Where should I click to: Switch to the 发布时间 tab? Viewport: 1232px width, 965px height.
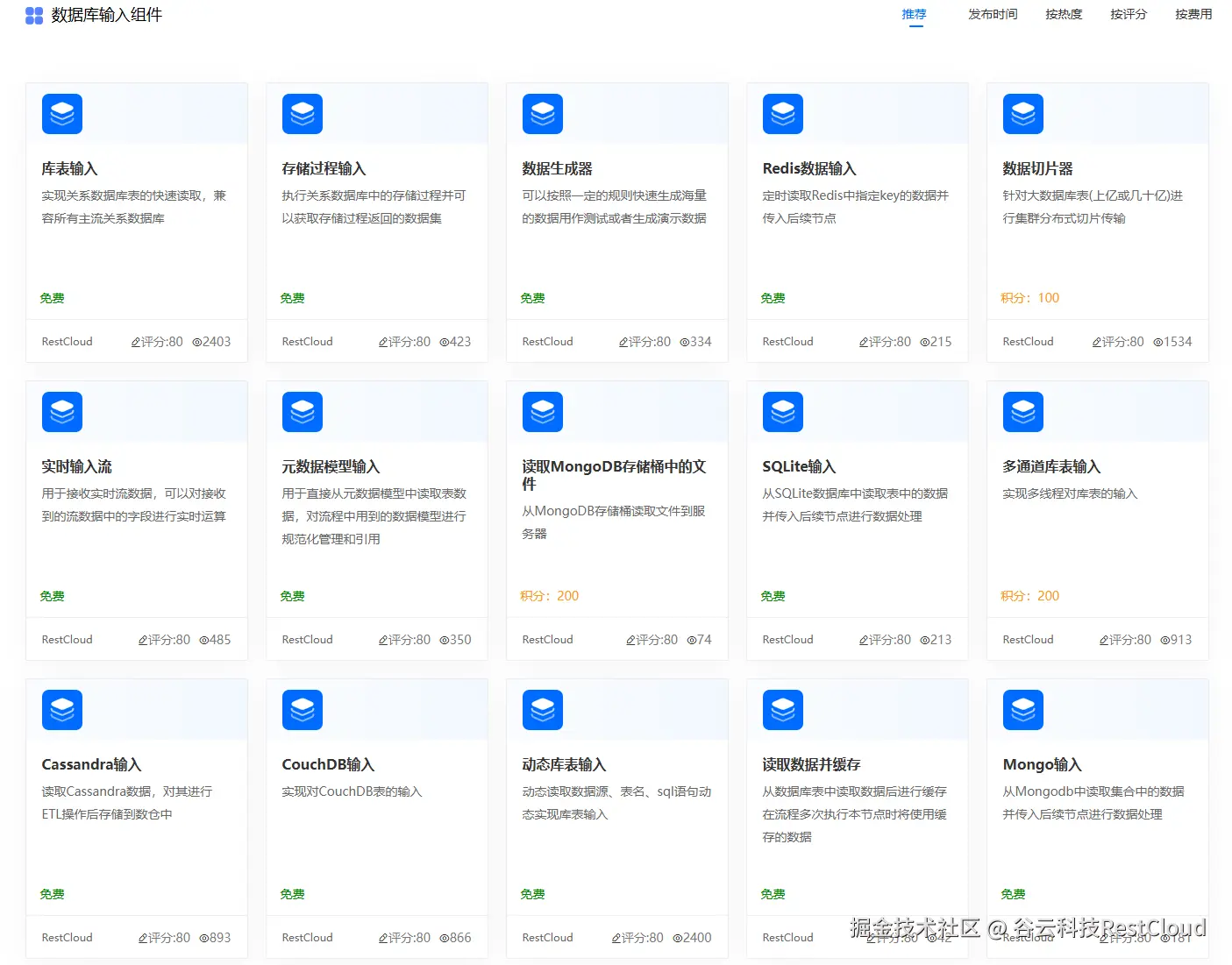[x=992, y=14]
